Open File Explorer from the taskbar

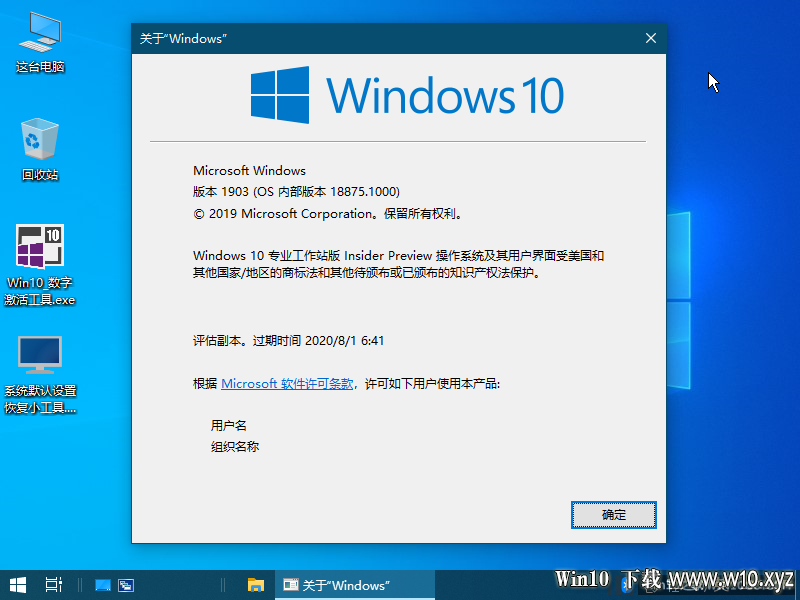pos(256,585)
